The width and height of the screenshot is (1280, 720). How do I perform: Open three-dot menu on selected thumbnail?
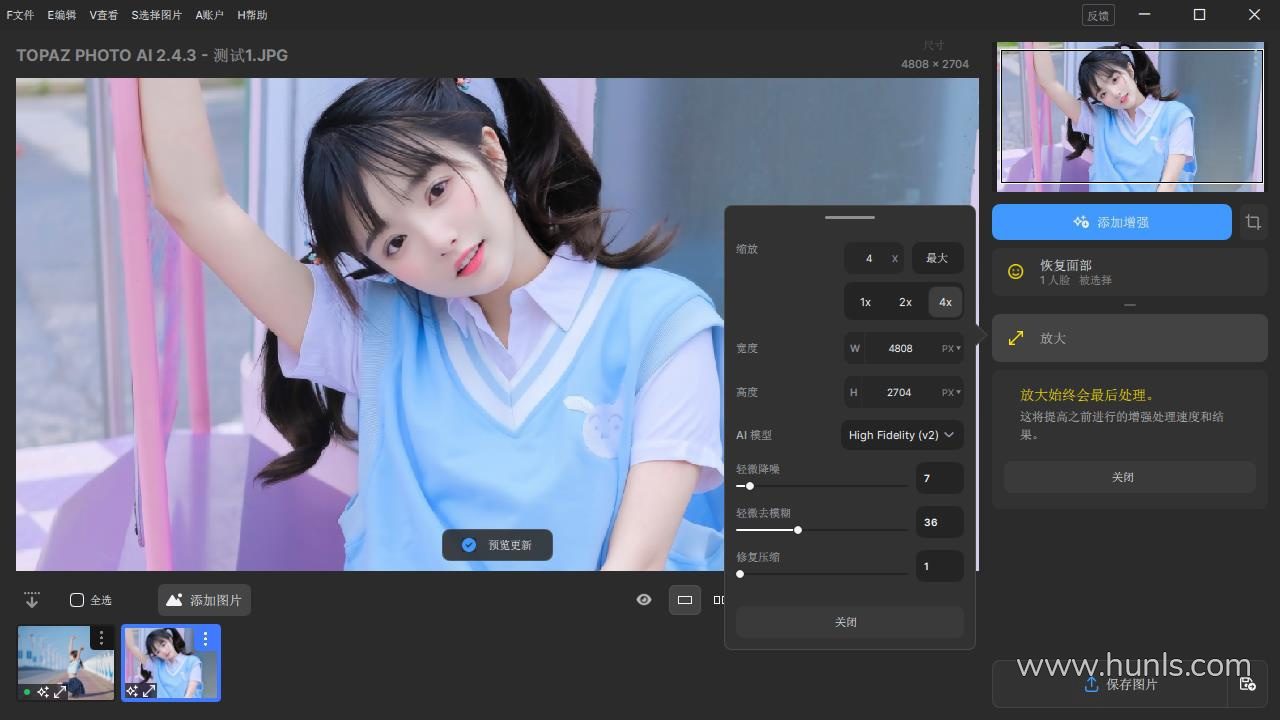(x=205, y=638)
